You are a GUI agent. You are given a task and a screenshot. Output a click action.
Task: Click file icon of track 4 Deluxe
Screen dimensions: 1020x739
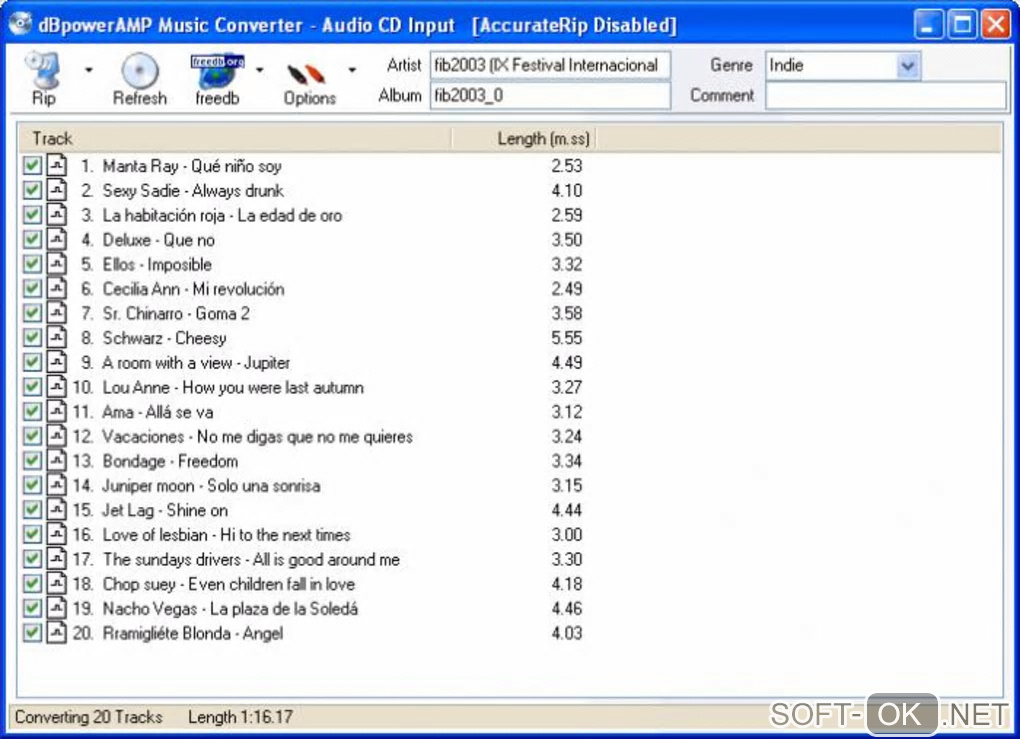click(x=57, y=239)
